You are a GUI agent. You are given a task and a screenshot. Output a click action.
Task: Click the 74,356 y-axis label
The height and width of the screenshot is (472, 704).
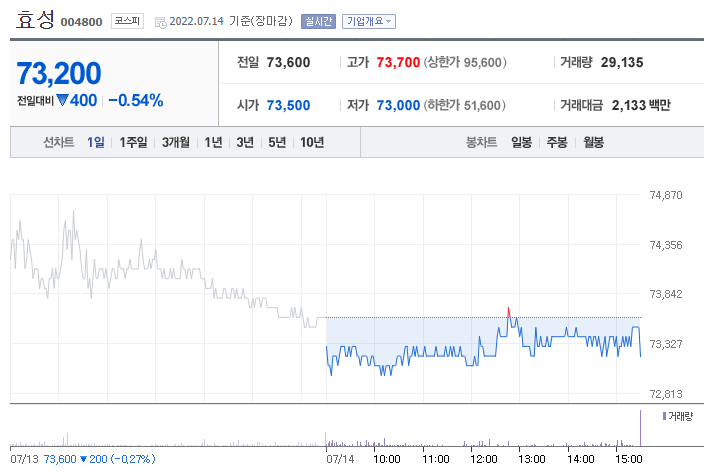[666, 245]
